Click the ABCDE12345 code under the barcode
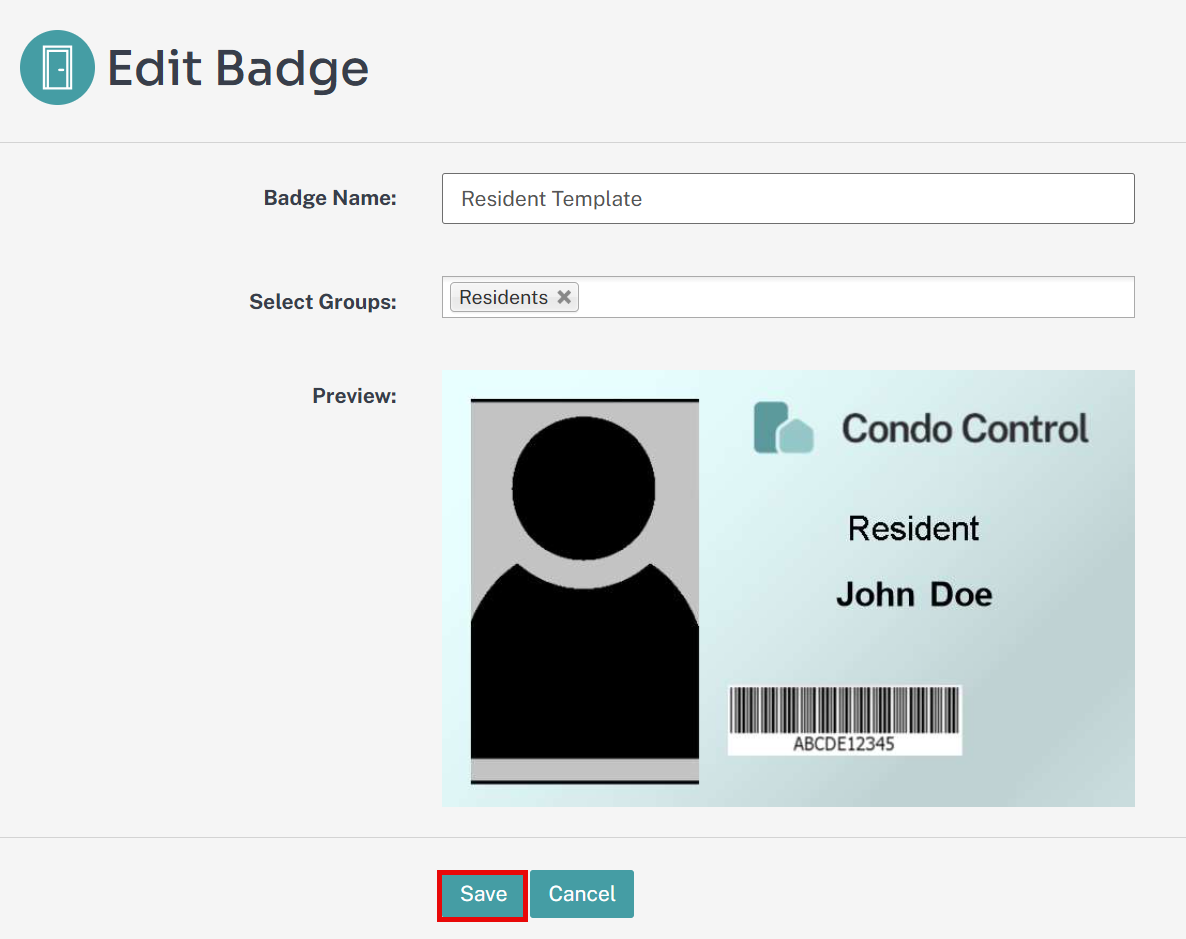Image resolution: width=1186 pixels, height=939 pixels. pos(843,741)
